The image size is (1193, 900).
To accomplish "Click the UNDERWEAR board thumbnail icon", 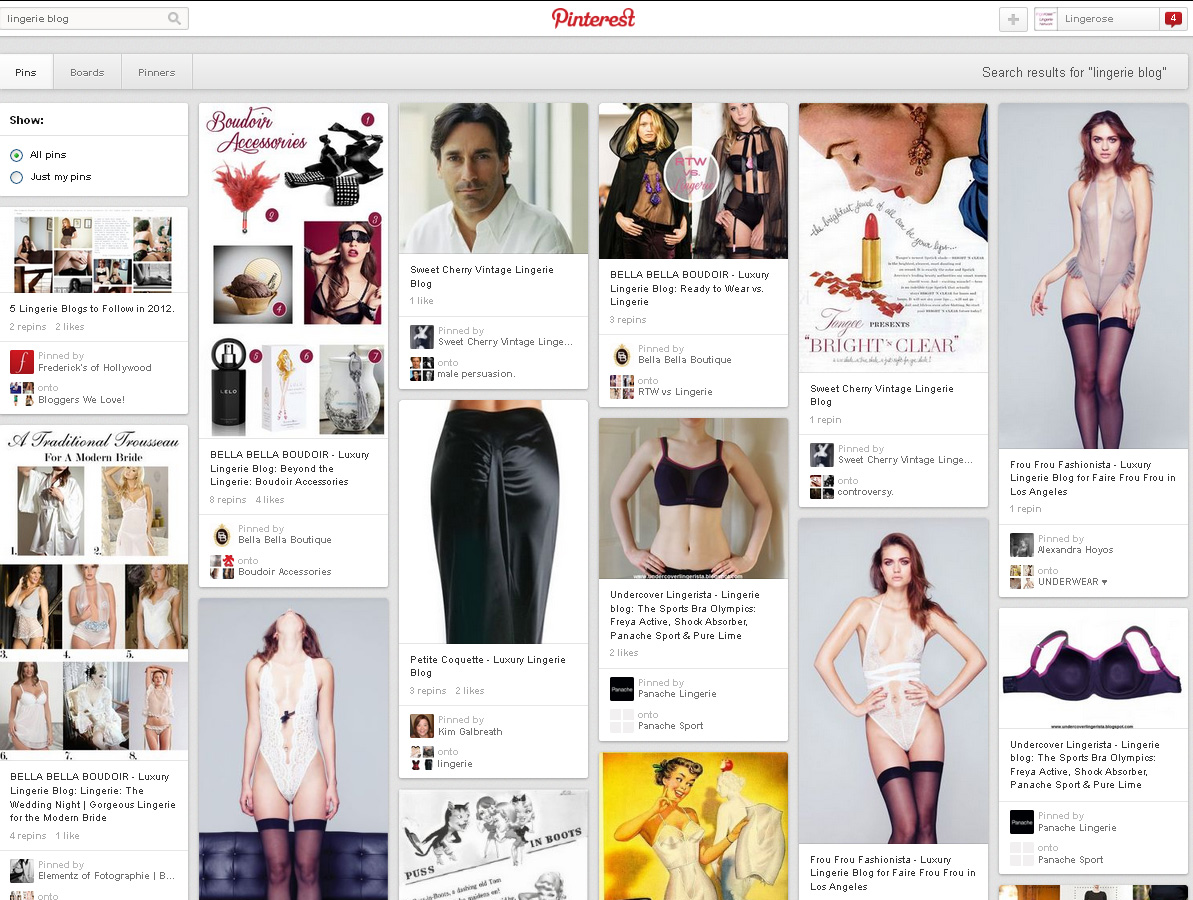I will (1021, 577).
